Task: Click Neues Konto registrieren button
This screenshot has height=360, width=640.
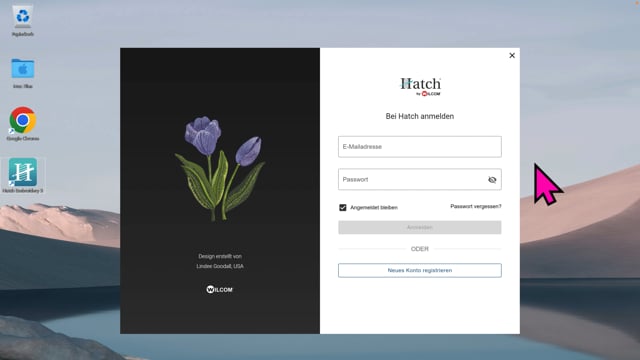Action: click(420, 270)
